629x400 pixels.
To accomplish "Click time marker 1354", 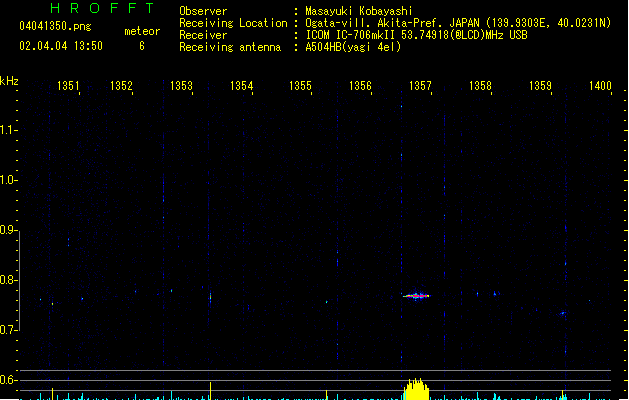I will [x=241, y=86].
